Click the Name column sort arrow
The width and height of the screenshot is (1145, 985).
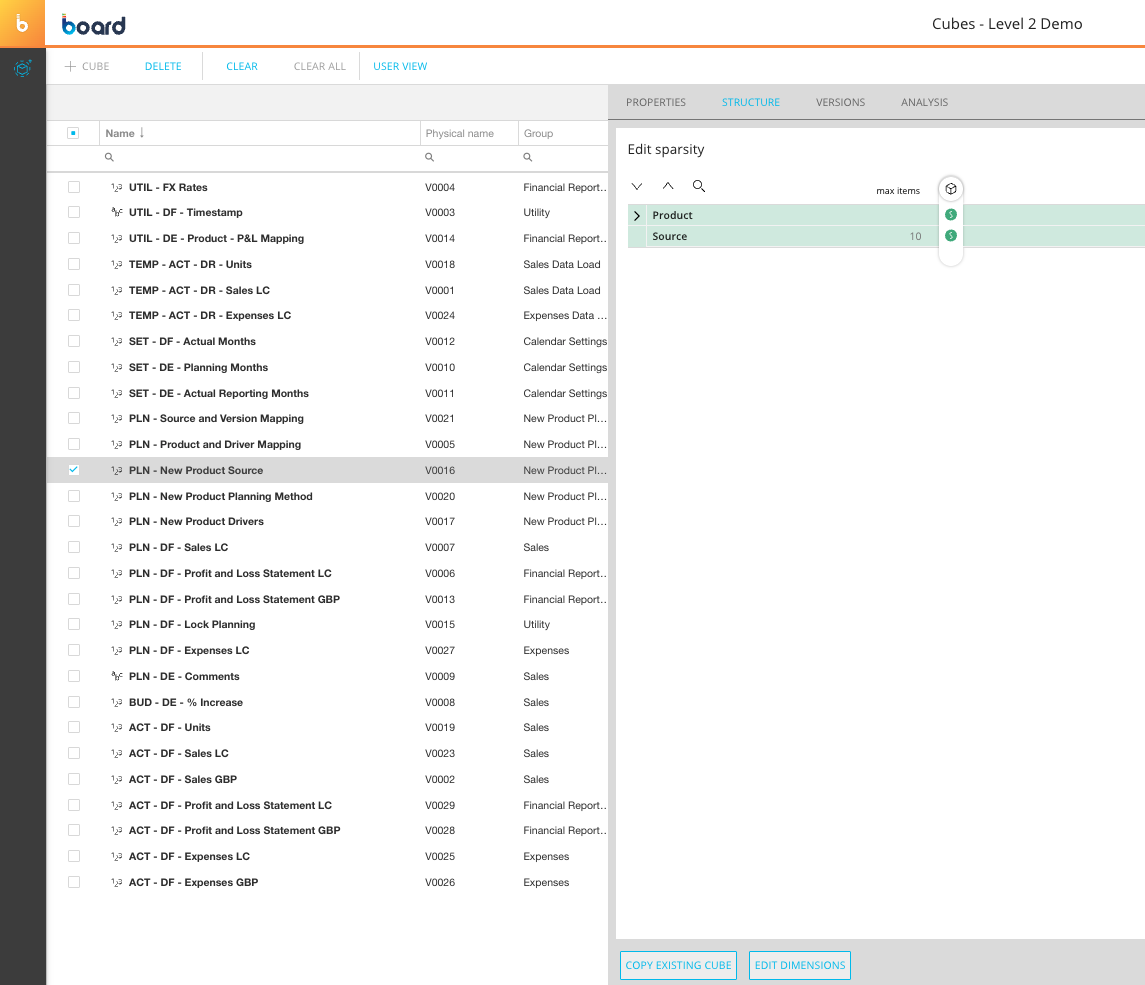click(x=142, y=133)
